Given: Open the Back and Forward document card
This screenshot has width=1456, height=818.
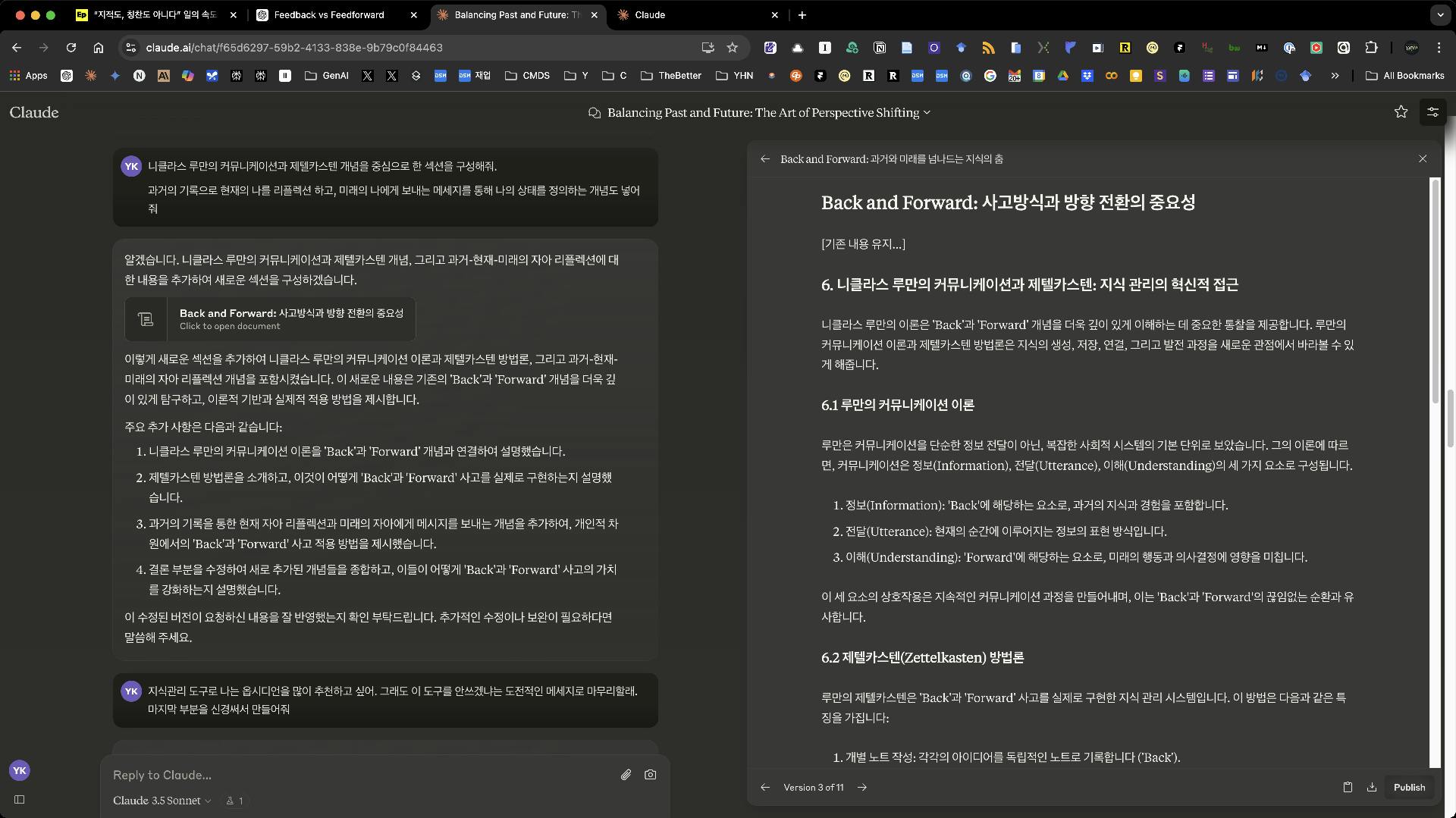Looking at the screenshot, I should pyautogui.click(x=270, y=319).
